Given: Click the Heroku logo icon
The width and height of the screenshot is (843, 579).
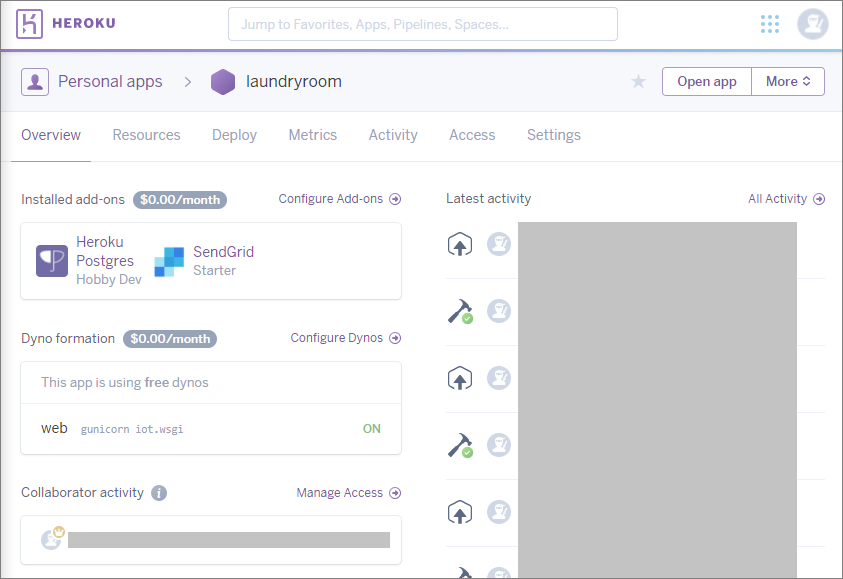Looking at the screenshot, I should 29,24.
